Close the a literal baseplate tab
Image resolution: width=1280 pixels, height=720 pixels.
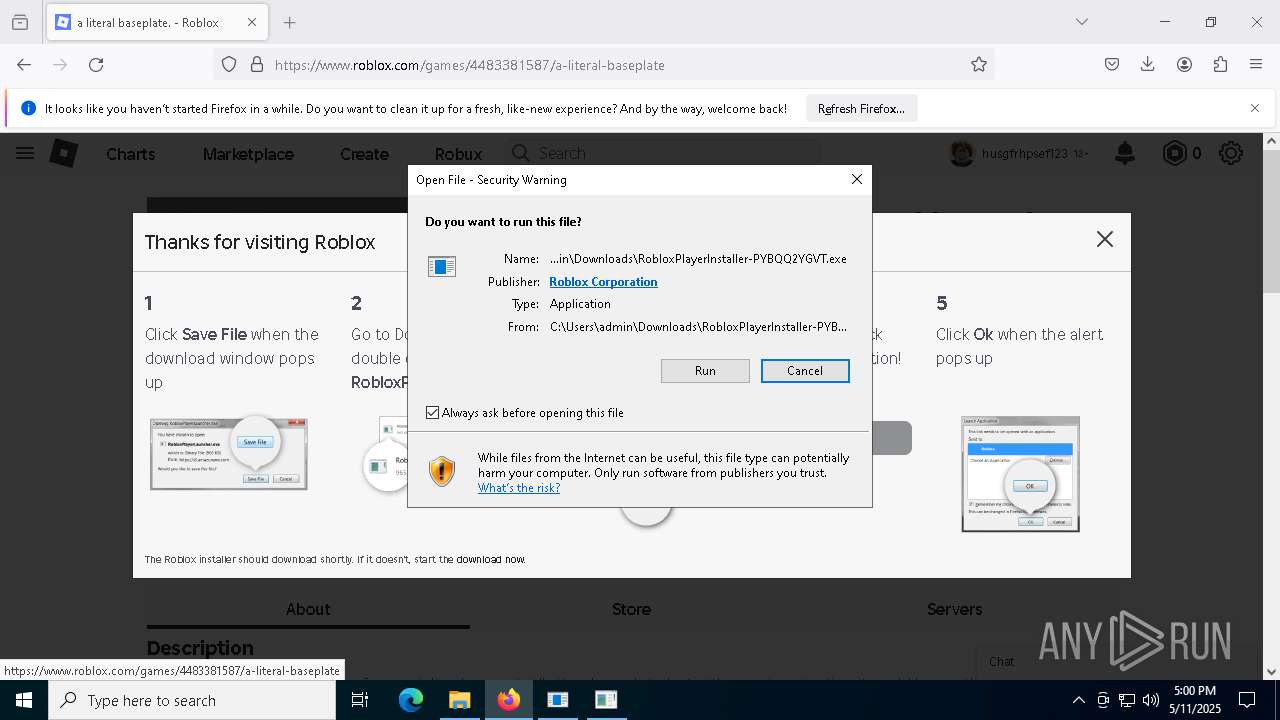click(x=251, y=22)
